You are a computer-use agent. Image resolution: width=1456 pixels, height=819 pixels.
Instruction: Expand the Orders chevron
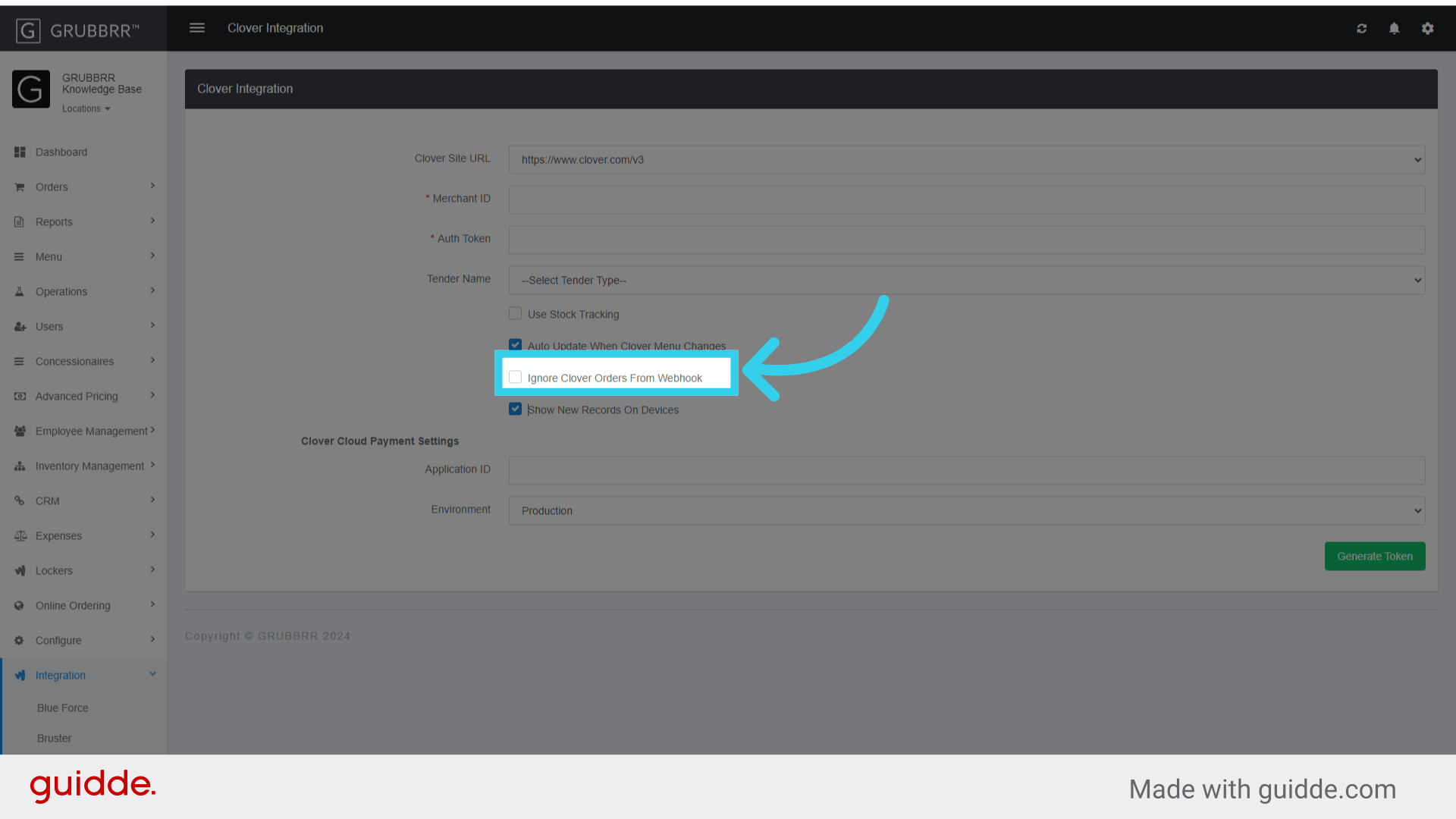(152, 186)
